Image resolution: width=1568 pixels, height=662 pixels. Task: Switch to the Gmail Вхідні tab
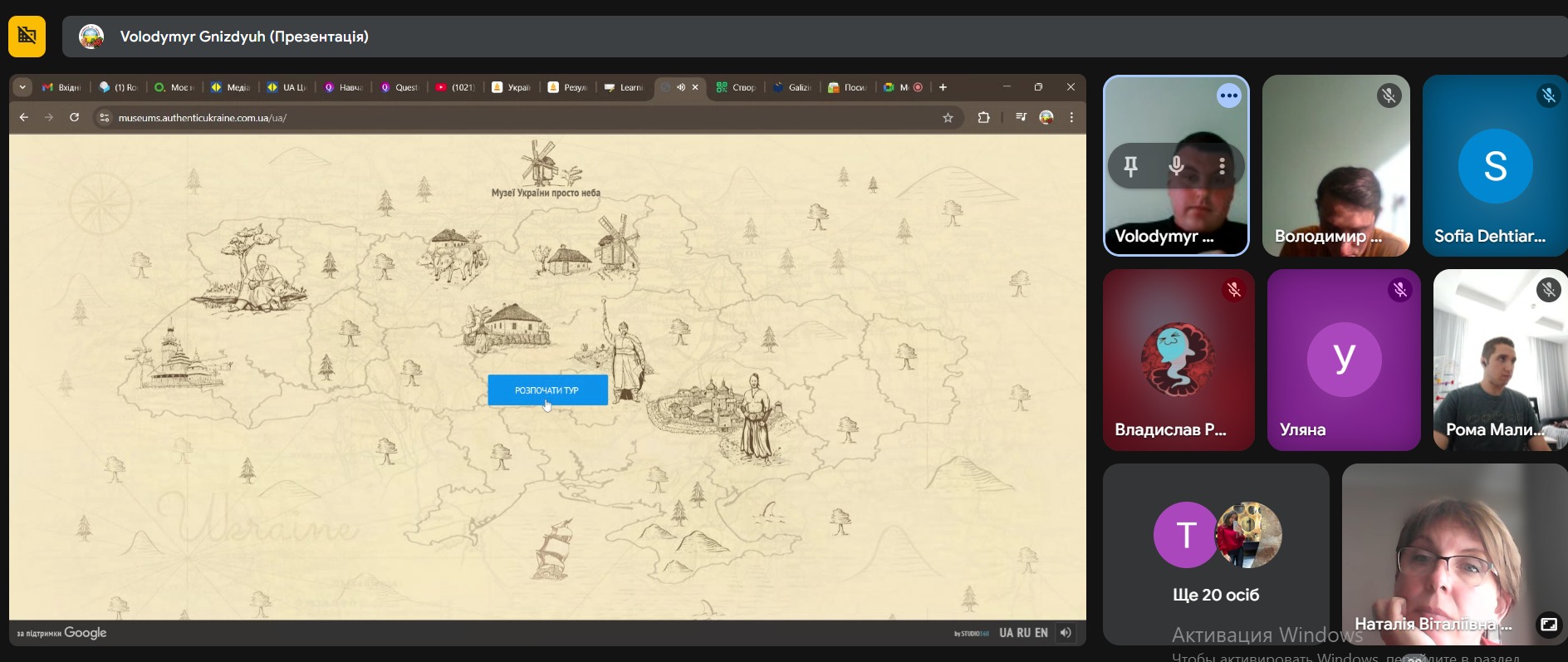pyautogui.click(x=62, y=87)
